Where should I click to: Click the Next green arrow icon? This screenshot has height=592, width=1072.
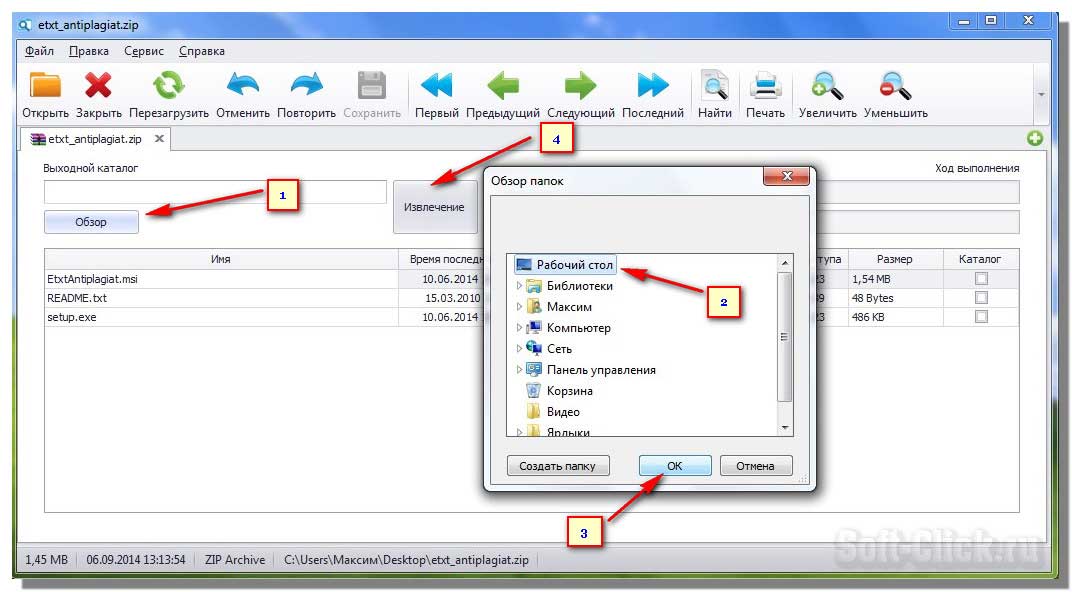click(580, 86)
